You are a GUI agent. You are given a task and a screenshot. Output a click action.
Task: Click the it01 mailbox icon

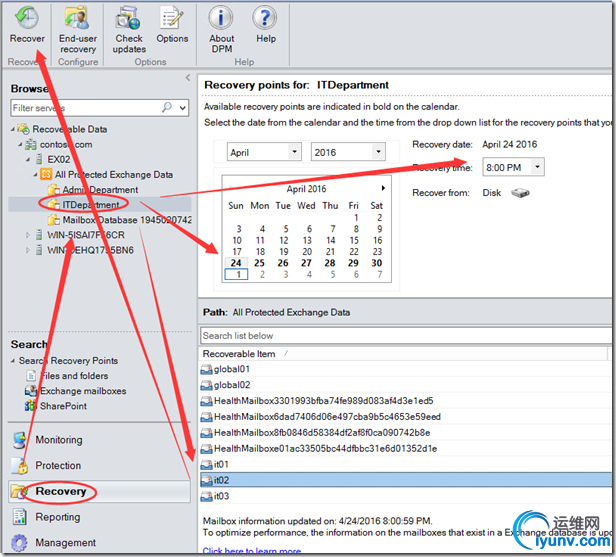tap(207, 465)
